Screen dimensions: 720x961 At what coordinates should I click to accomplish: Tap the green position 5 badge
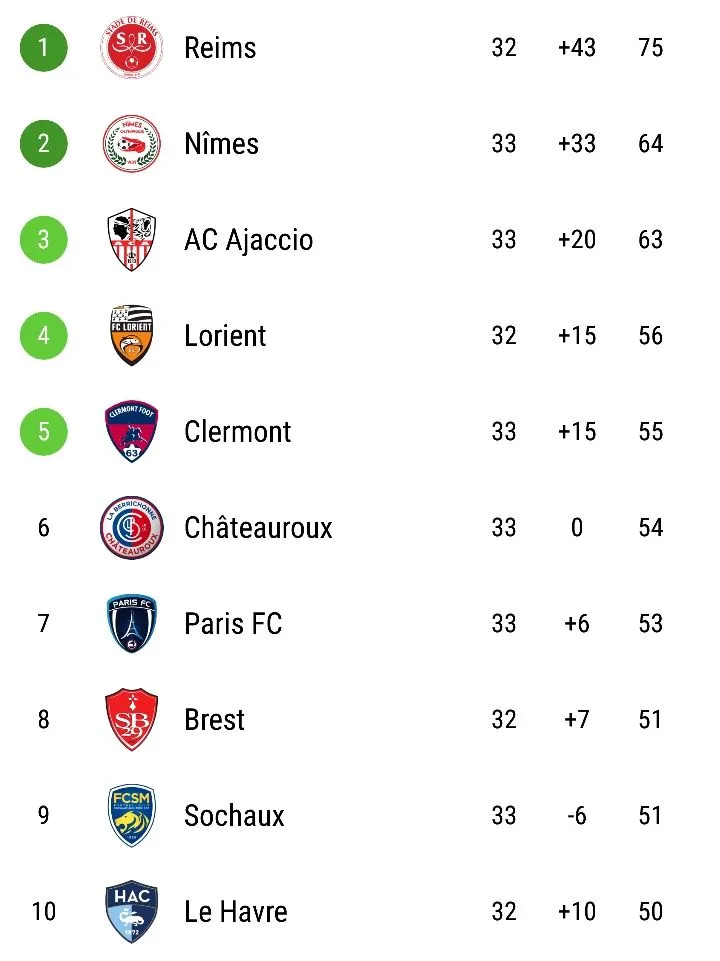[x=44, y=432]
